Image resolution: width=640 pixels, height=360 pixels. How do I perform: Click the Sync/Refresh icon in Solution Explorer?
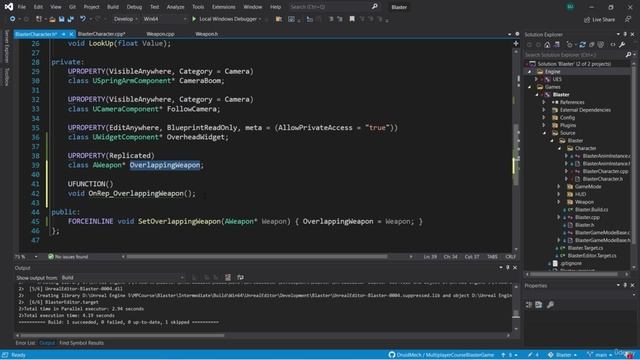pos(582,44)
